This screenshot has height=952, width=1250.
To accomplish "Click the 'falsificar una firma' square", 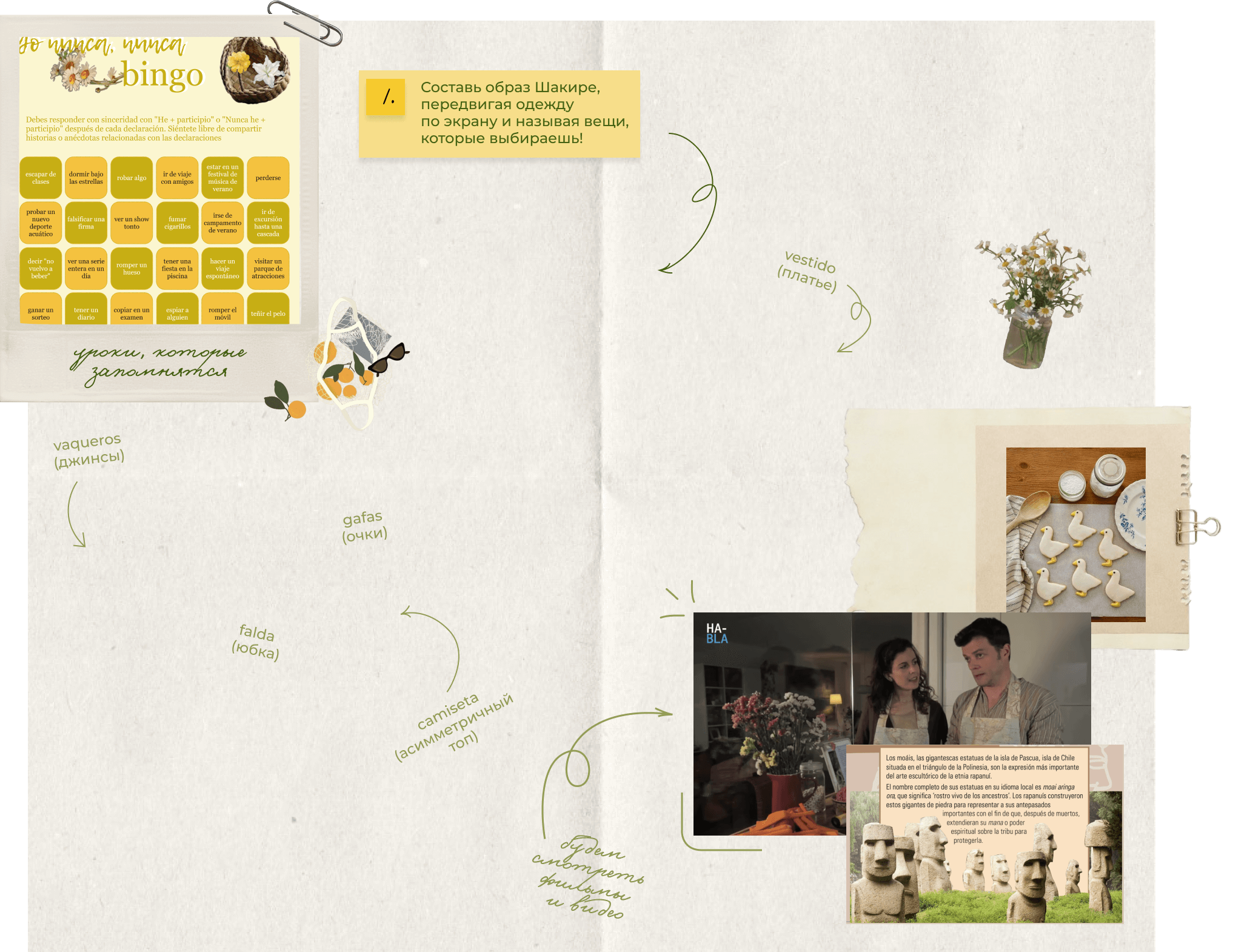I will [x=86, y=223].
